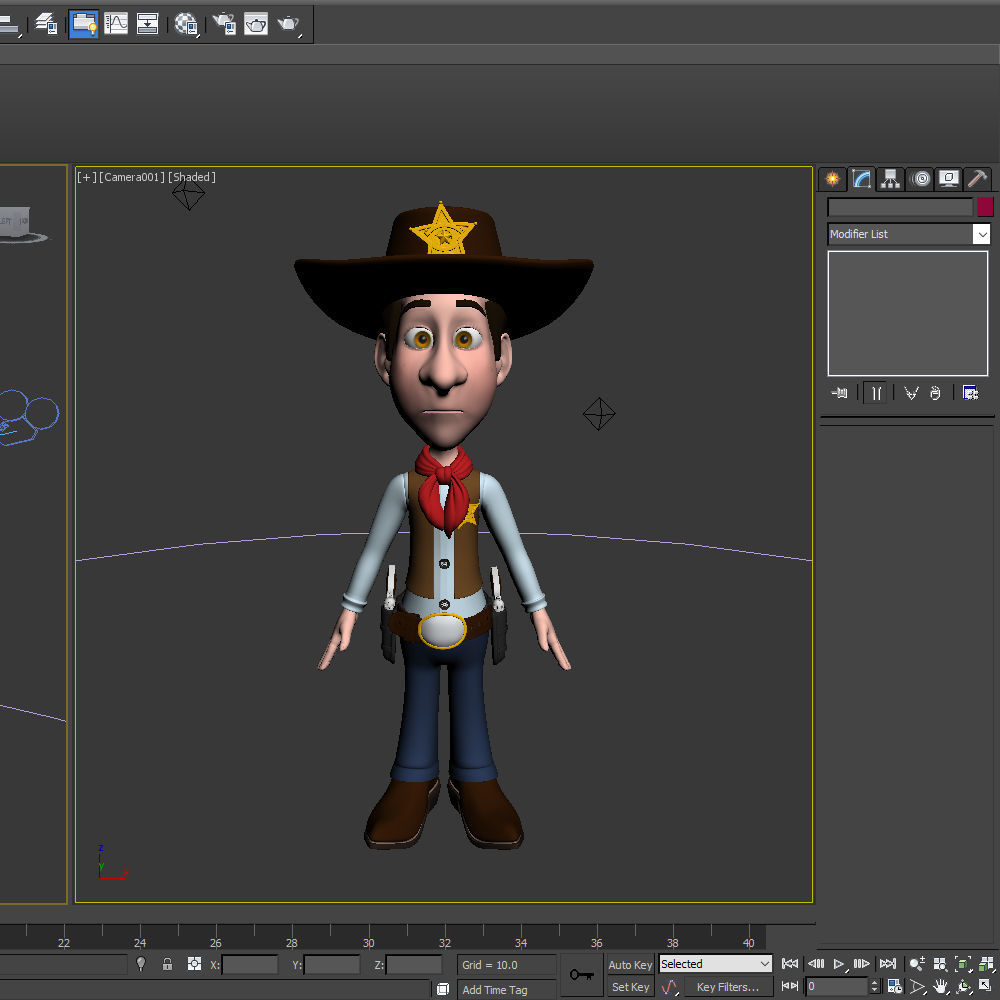Select Zoom All viewports tool
This screenshot has height=1000, width=1000.
tap(940, 964)
